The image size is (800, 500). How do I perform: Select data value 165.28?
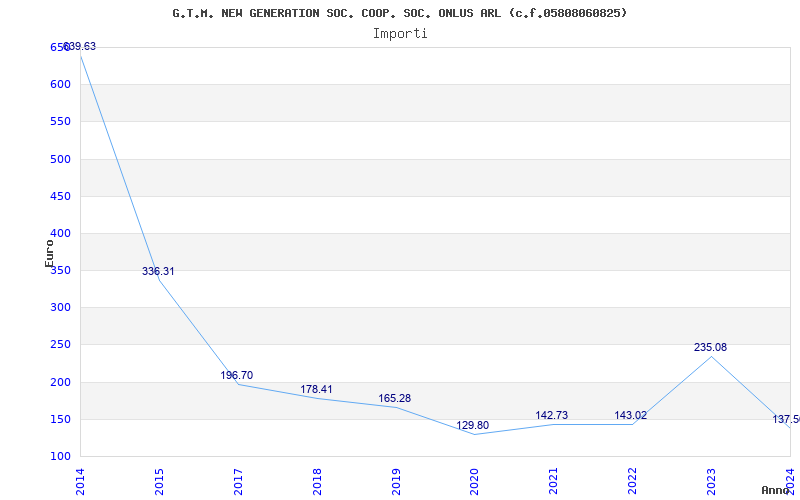[394, 398]
